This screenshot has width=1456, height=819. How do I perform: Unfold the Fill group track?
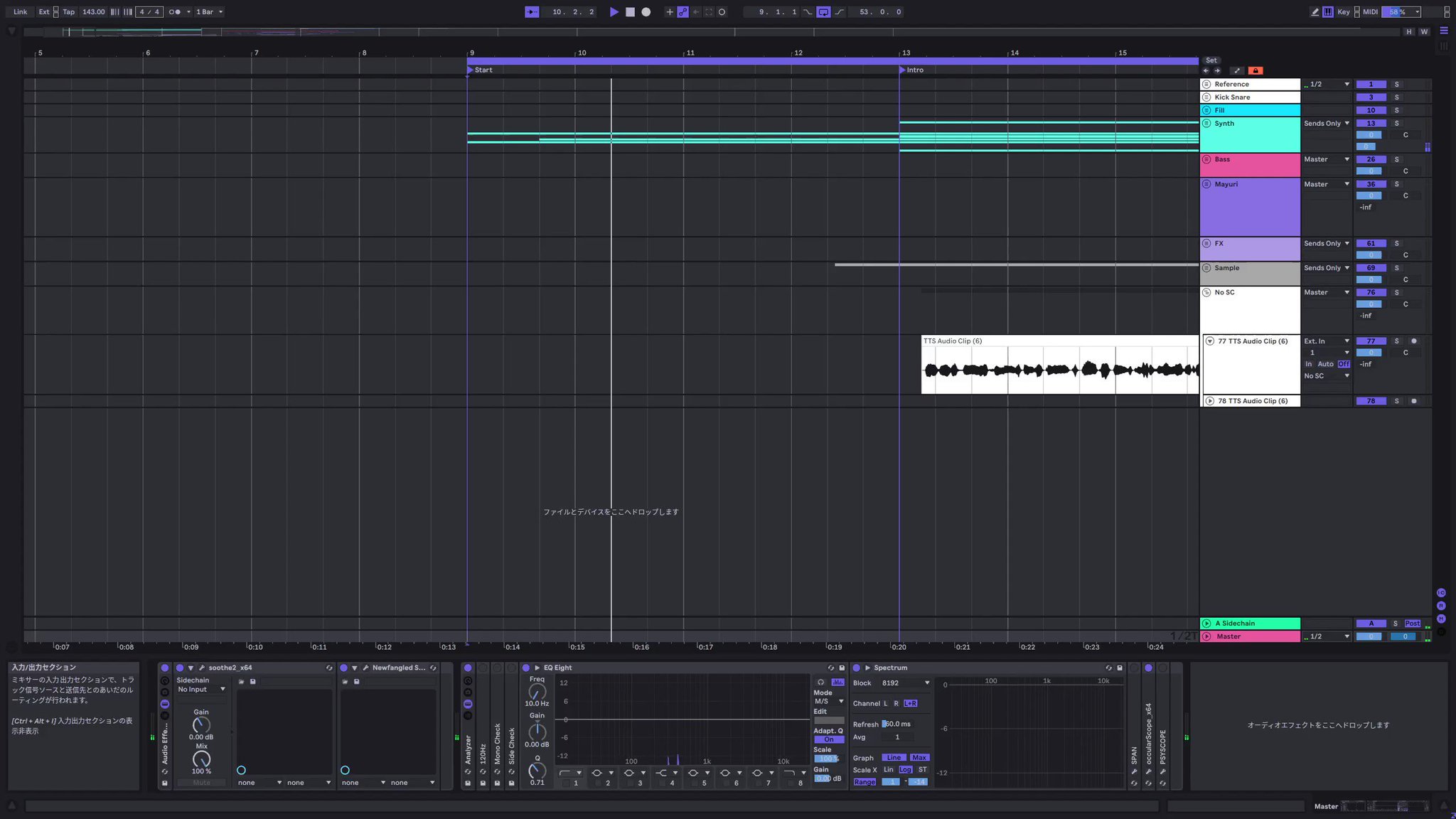1206,110
